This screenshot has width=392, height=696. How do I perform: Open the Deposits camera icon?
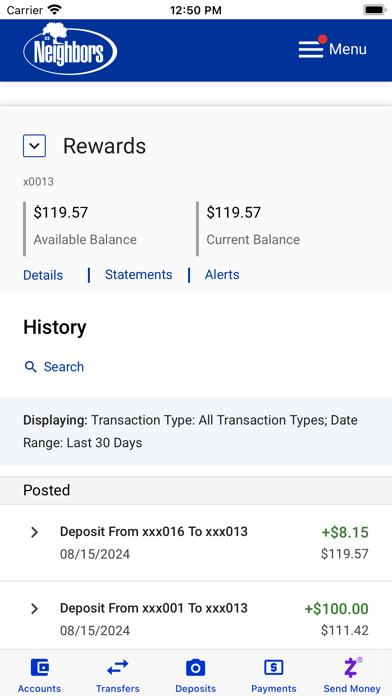[195, 668]
